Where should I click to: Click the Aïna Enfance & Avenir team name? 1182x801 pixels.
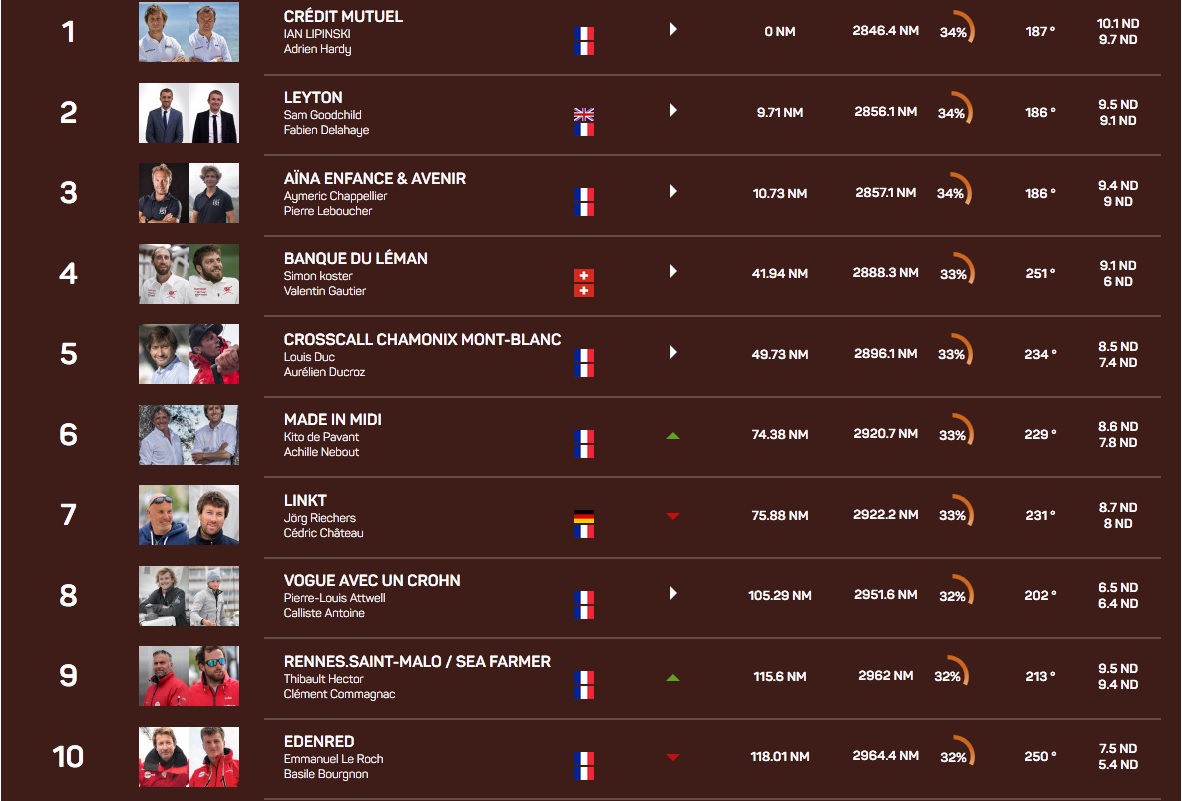pyautogui.click(x=375, y=178)
